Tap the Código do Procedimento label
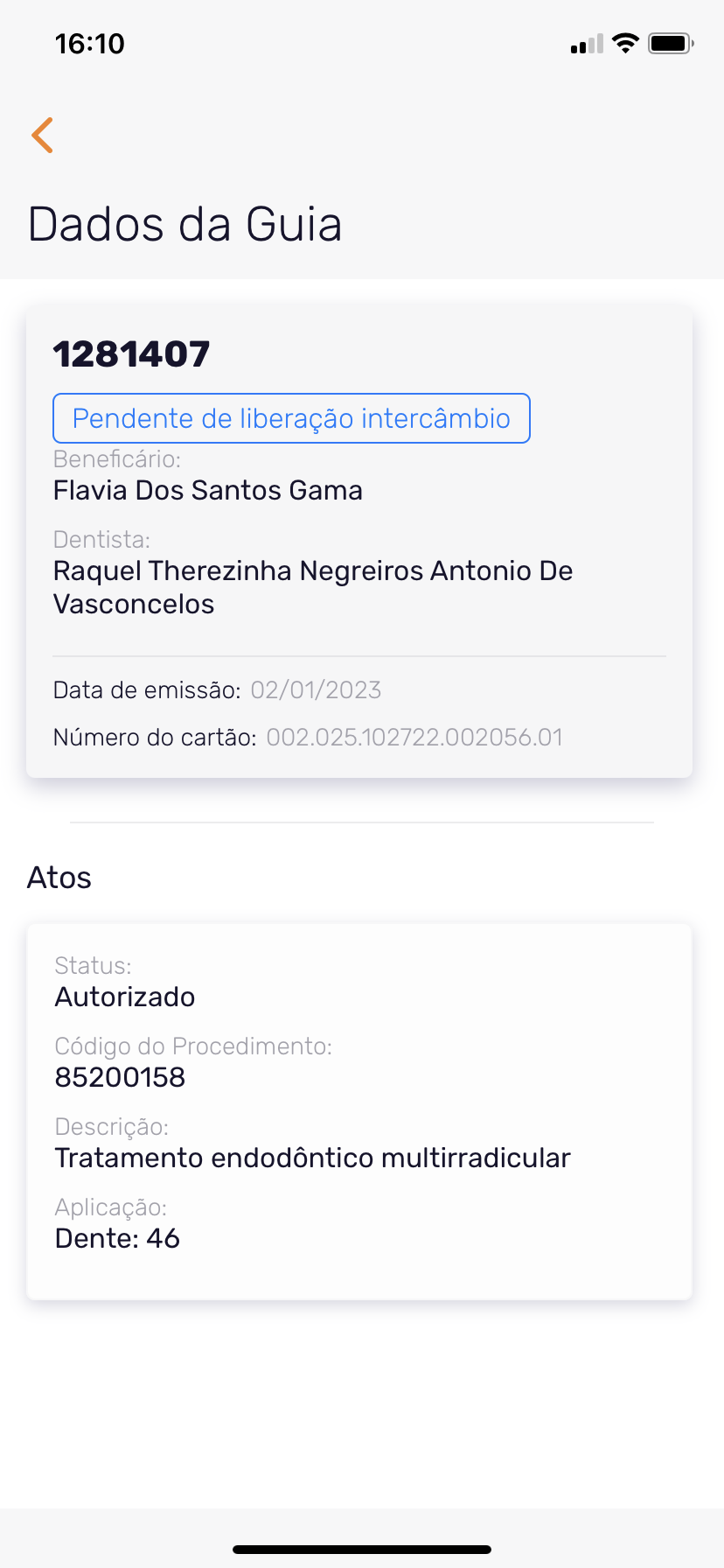Image resolution: width=724 pixels, height=1568 pixels. 193,1046
